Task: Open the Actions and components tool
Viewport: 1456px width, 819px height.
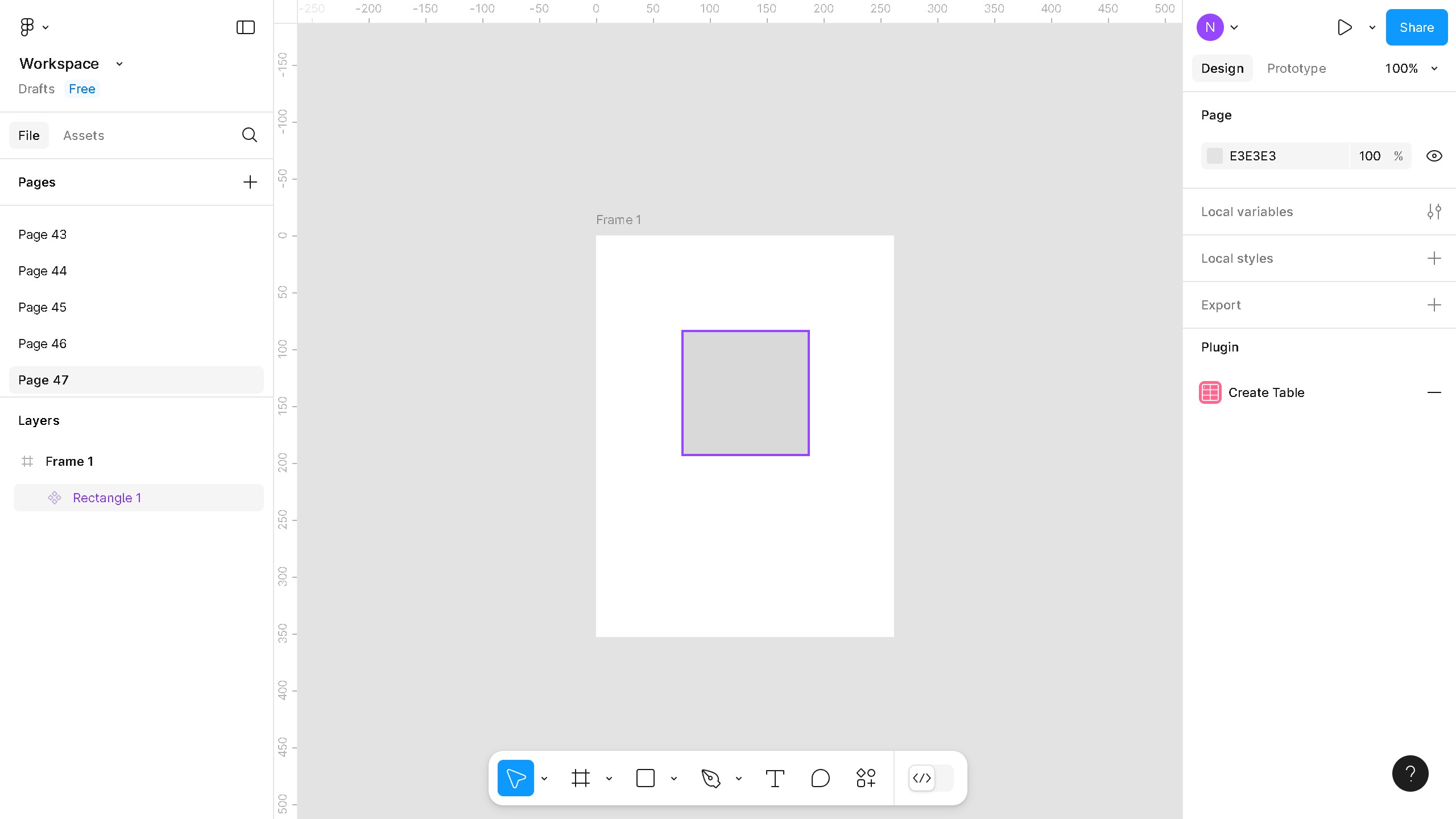Action: tap(866, 778)
